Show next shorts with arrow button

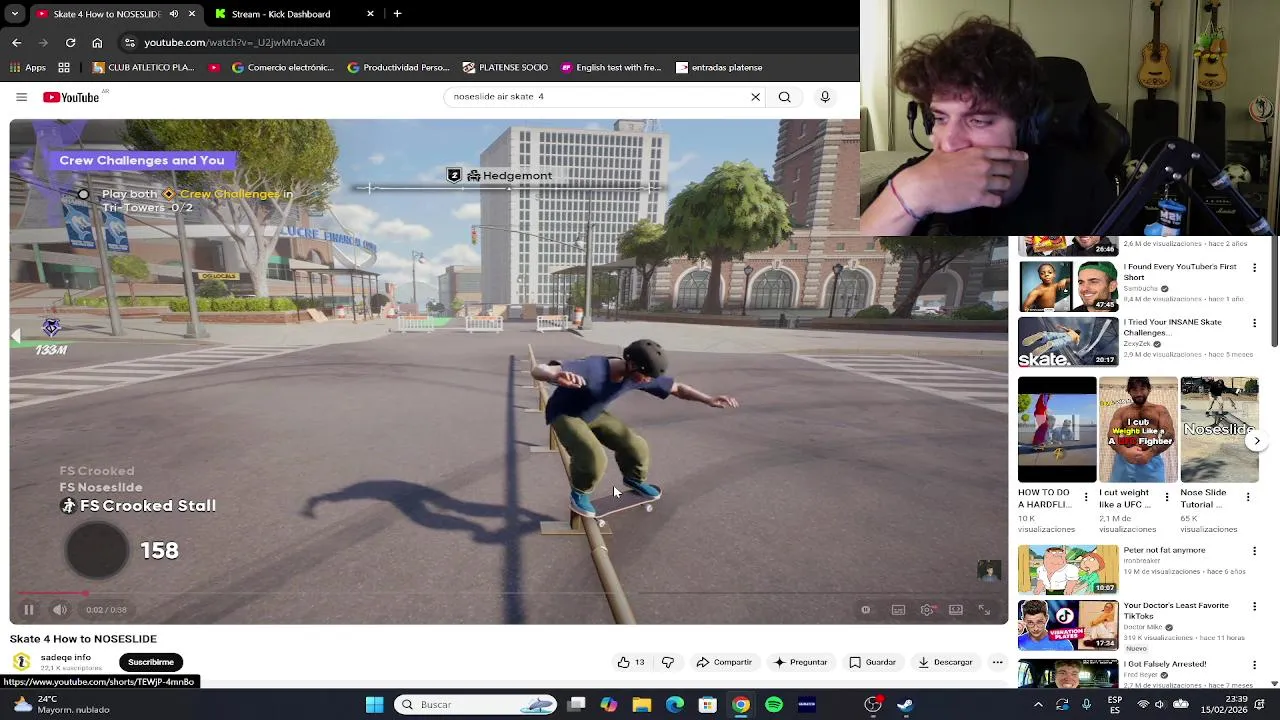(1257, 441)
